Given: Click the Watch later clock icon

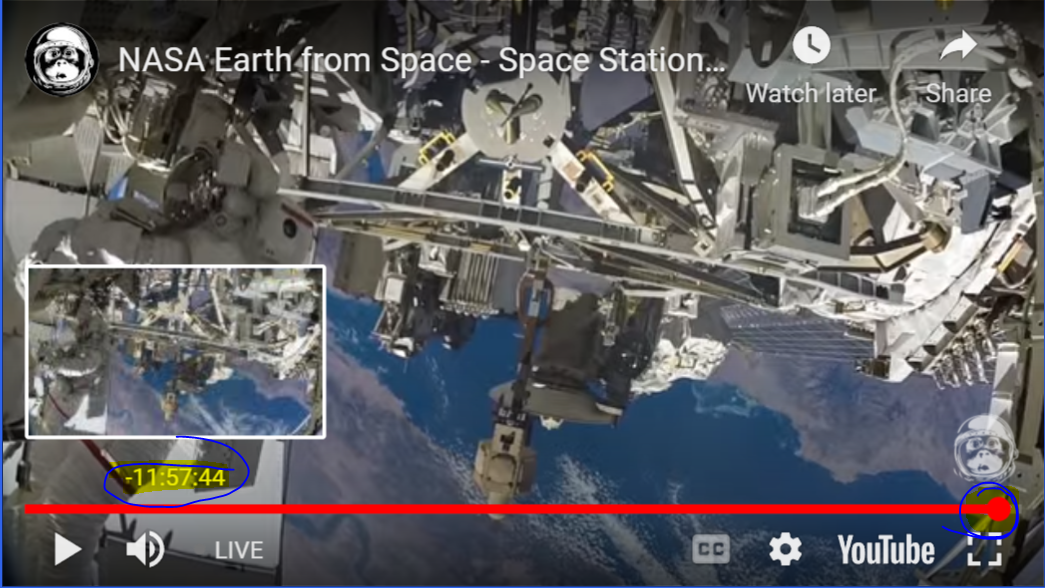Looking at the screenshot, I should [x=811, y=45].
